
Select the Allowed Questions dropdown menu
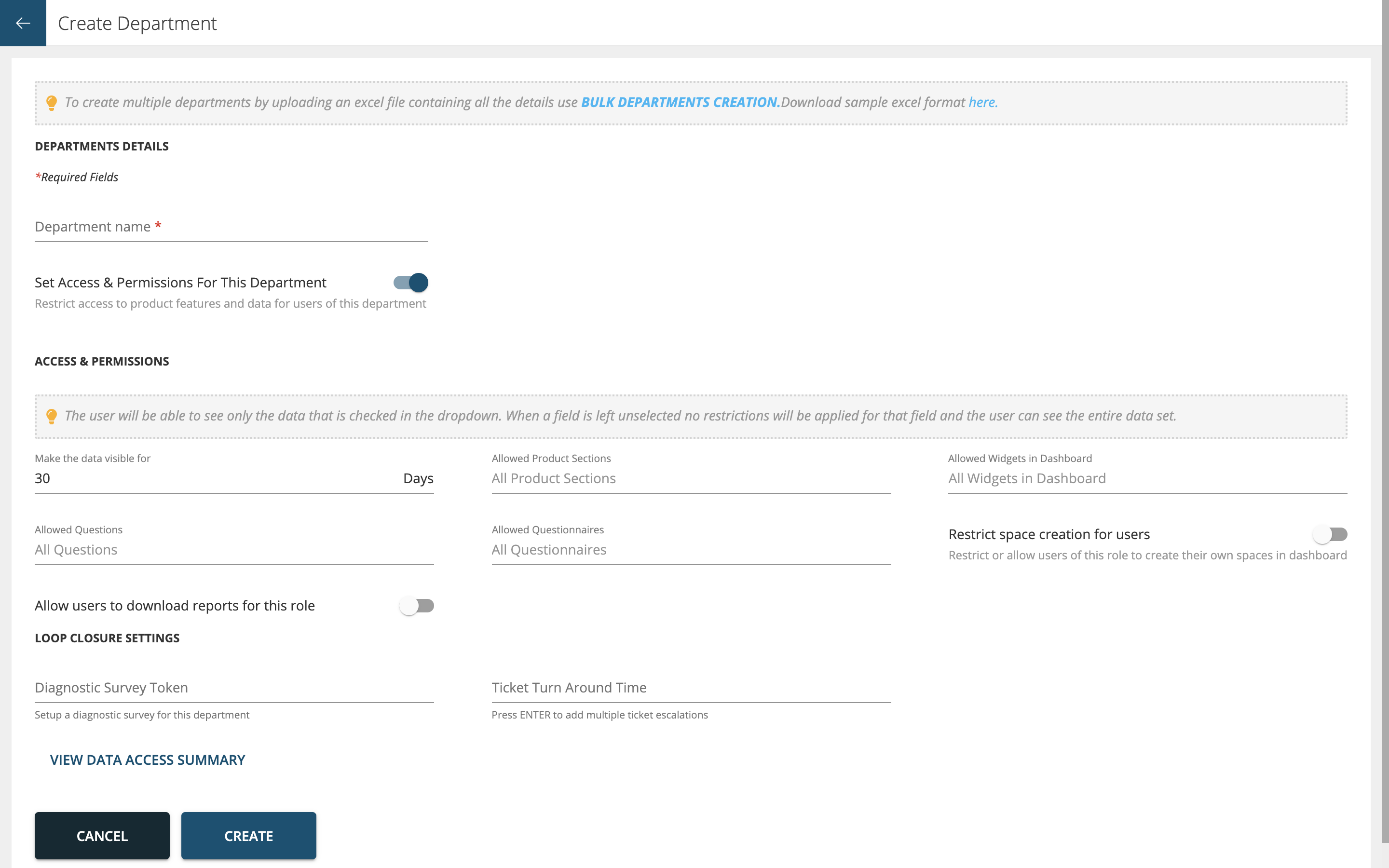coord(234,549)
